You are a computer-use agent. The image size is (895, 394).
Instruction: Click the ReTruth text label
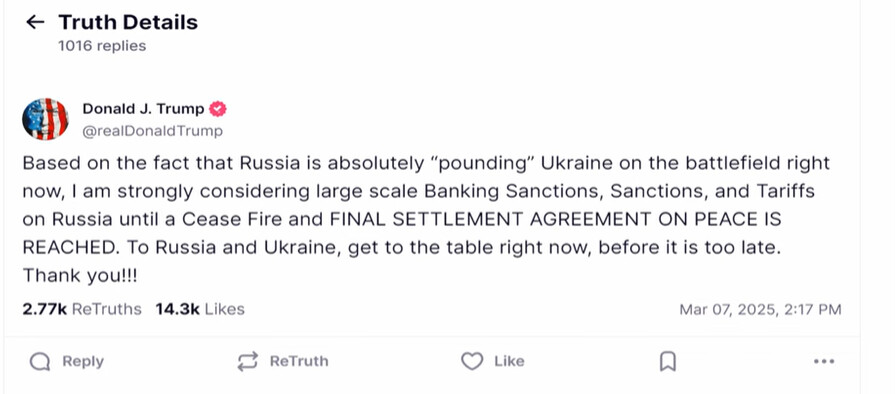coord(299,361)
